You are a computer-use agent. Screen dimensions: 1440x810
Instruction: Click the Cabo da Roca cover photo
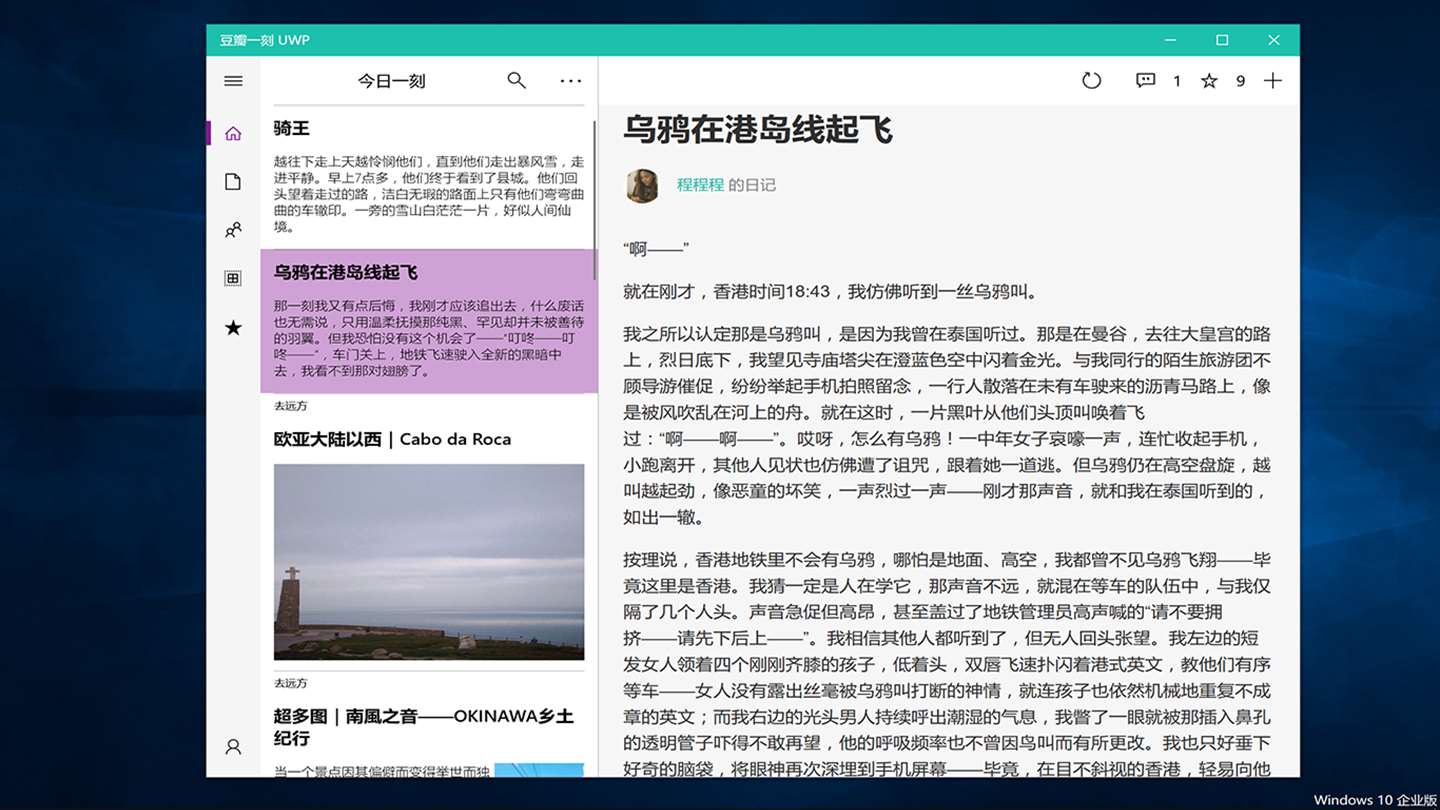(x=429, y=562)
